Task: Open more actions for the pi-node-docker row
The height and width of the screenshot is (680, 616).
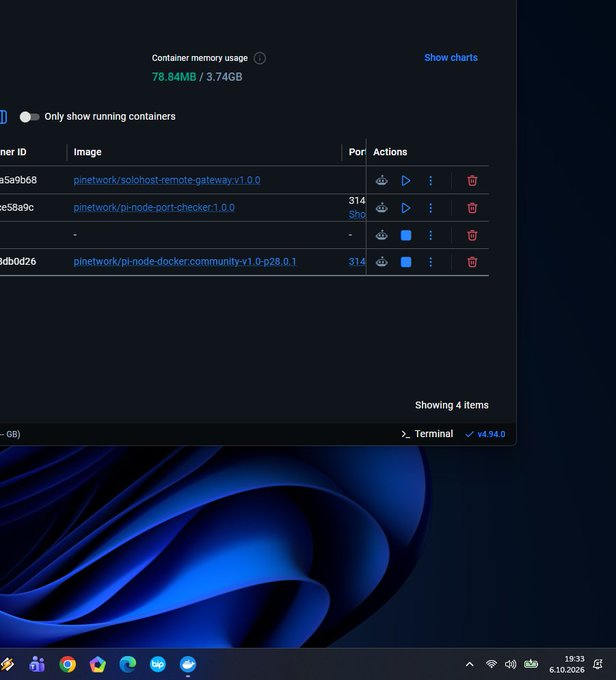Action: click(x=430, y=262)
